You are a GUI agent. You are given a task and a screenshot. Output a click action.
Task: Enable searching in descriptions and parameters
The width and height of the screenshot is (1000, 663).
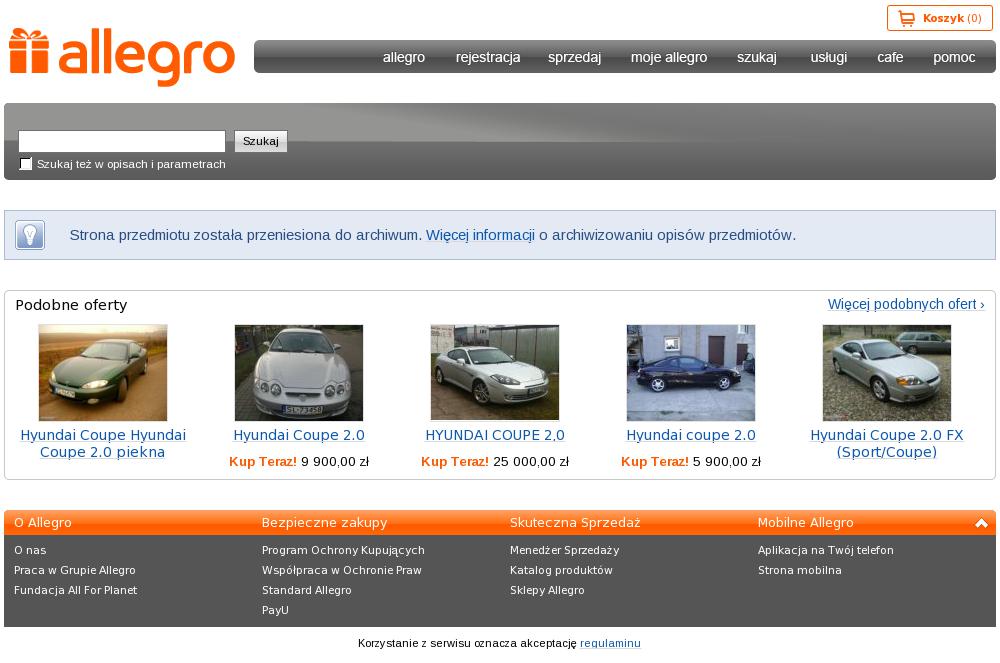[x=26, y=164]
